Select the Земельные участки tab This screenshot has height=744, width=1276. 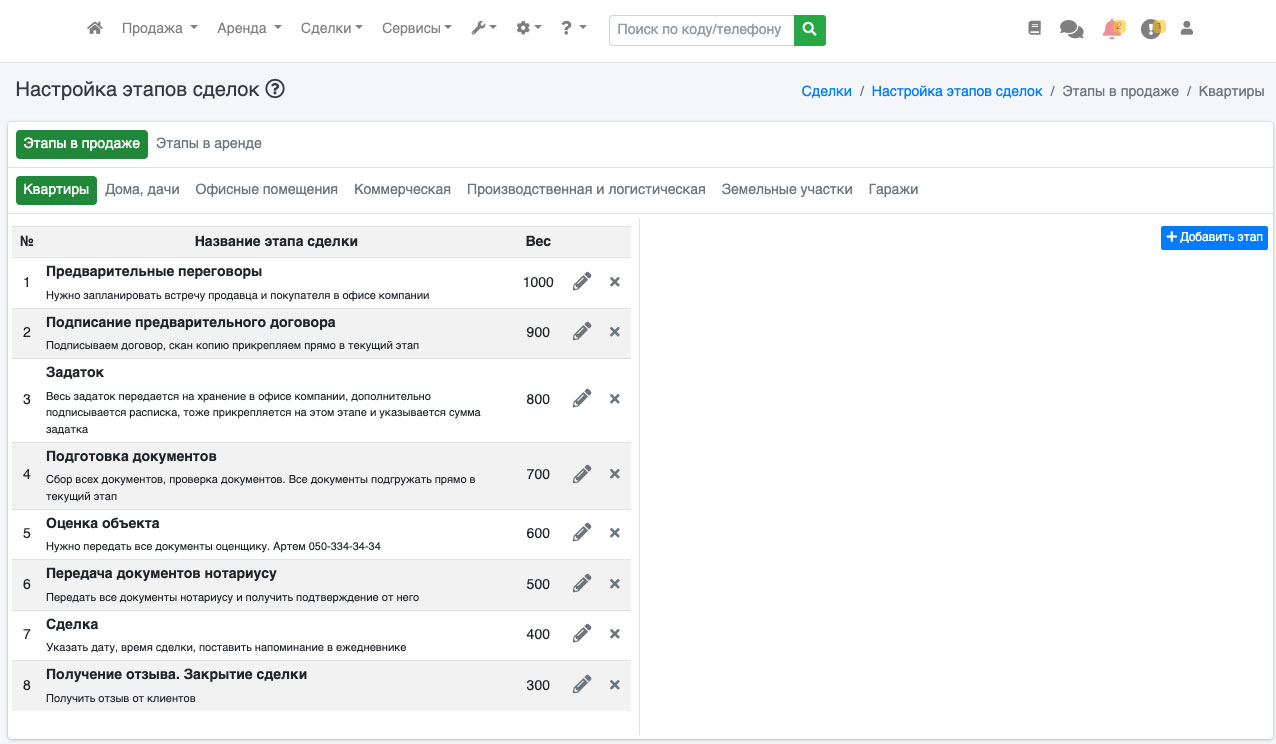tap(787, 190)
